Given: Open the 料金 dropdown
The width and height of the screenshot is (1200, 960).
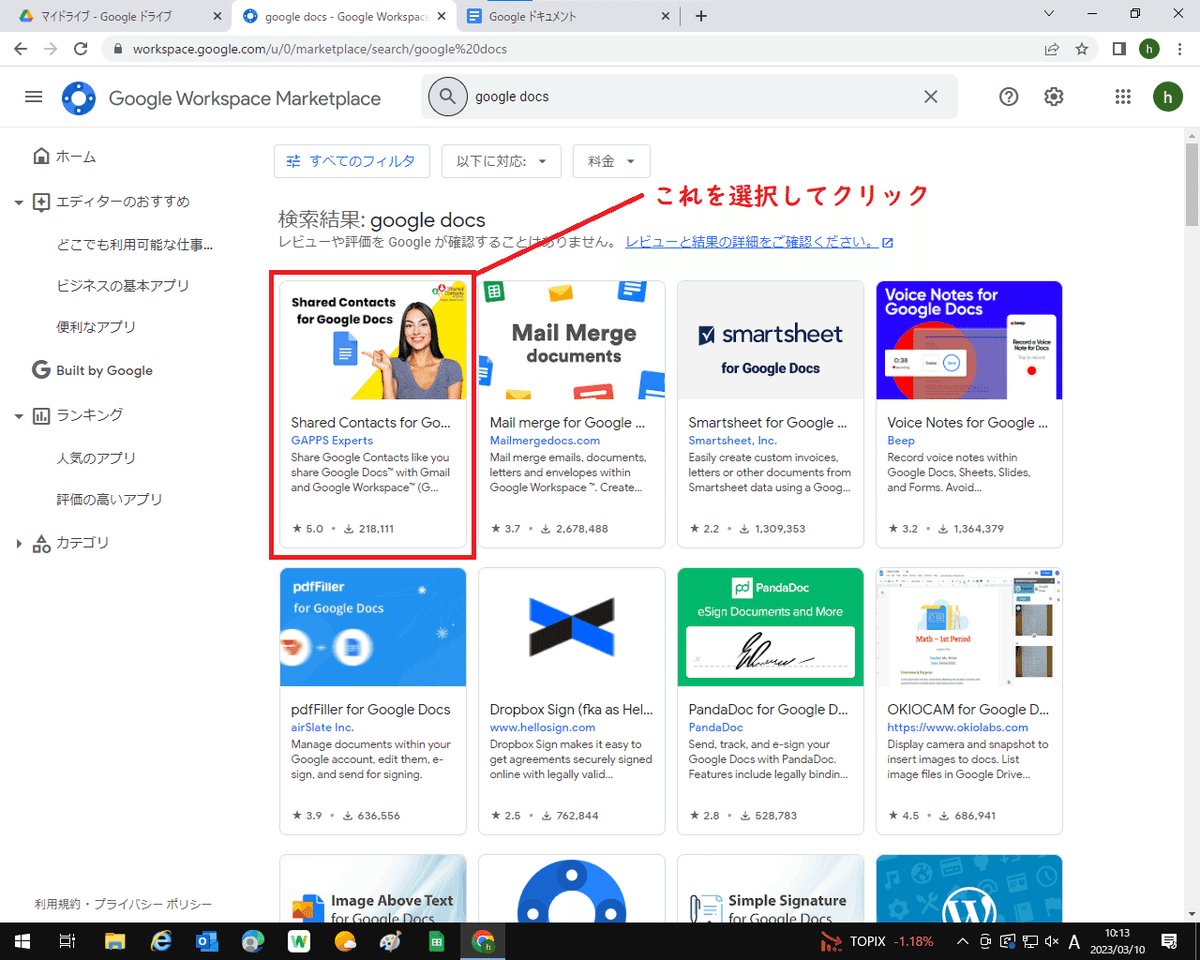Looking at the screenshot, I should click(612, 161).
